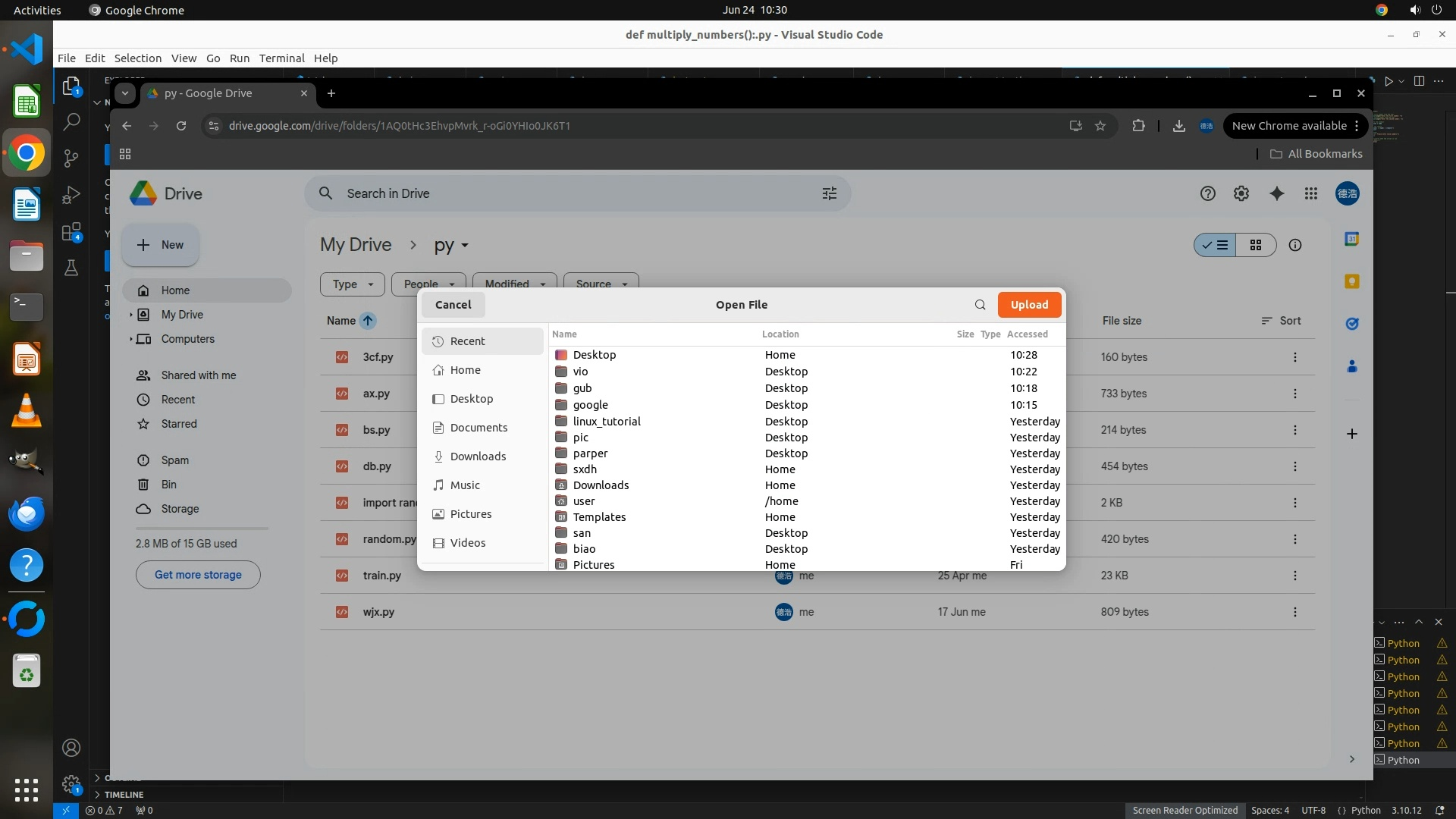1456x819 pixels.
Task: Open the Thunderbird icon in the dock
Action: [27, 514]
